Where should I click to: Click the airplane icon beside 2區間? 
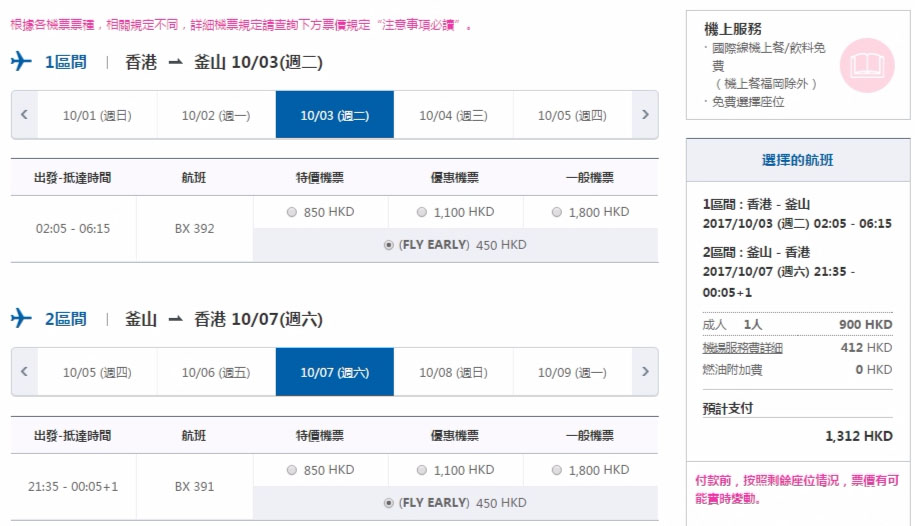tap(21, 318)
